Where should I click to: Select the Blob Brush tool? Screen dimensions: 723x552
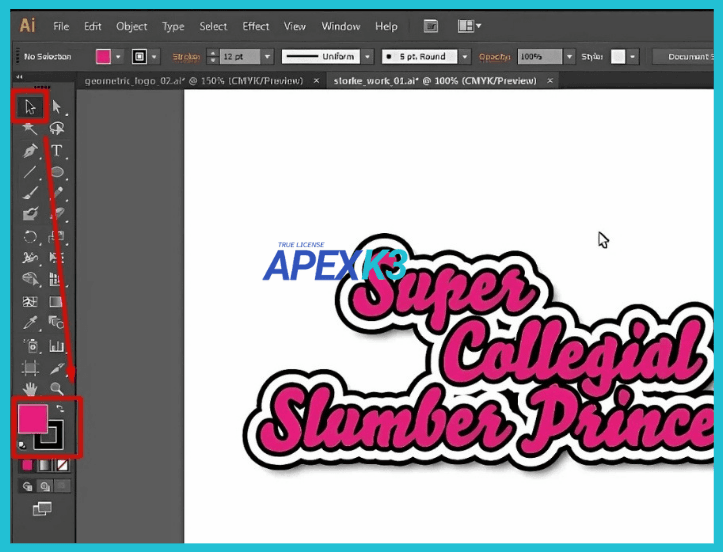30,214
